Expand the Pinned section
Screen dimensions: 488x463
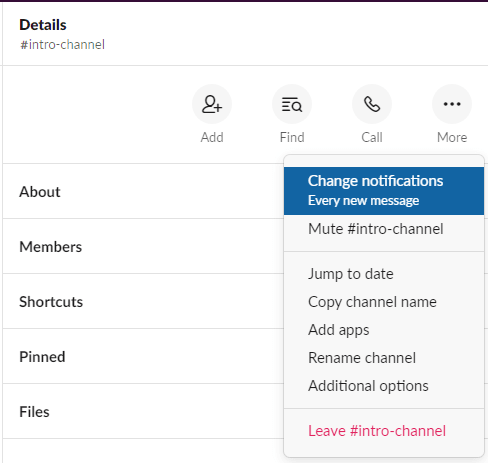click(x=143, y=356)
